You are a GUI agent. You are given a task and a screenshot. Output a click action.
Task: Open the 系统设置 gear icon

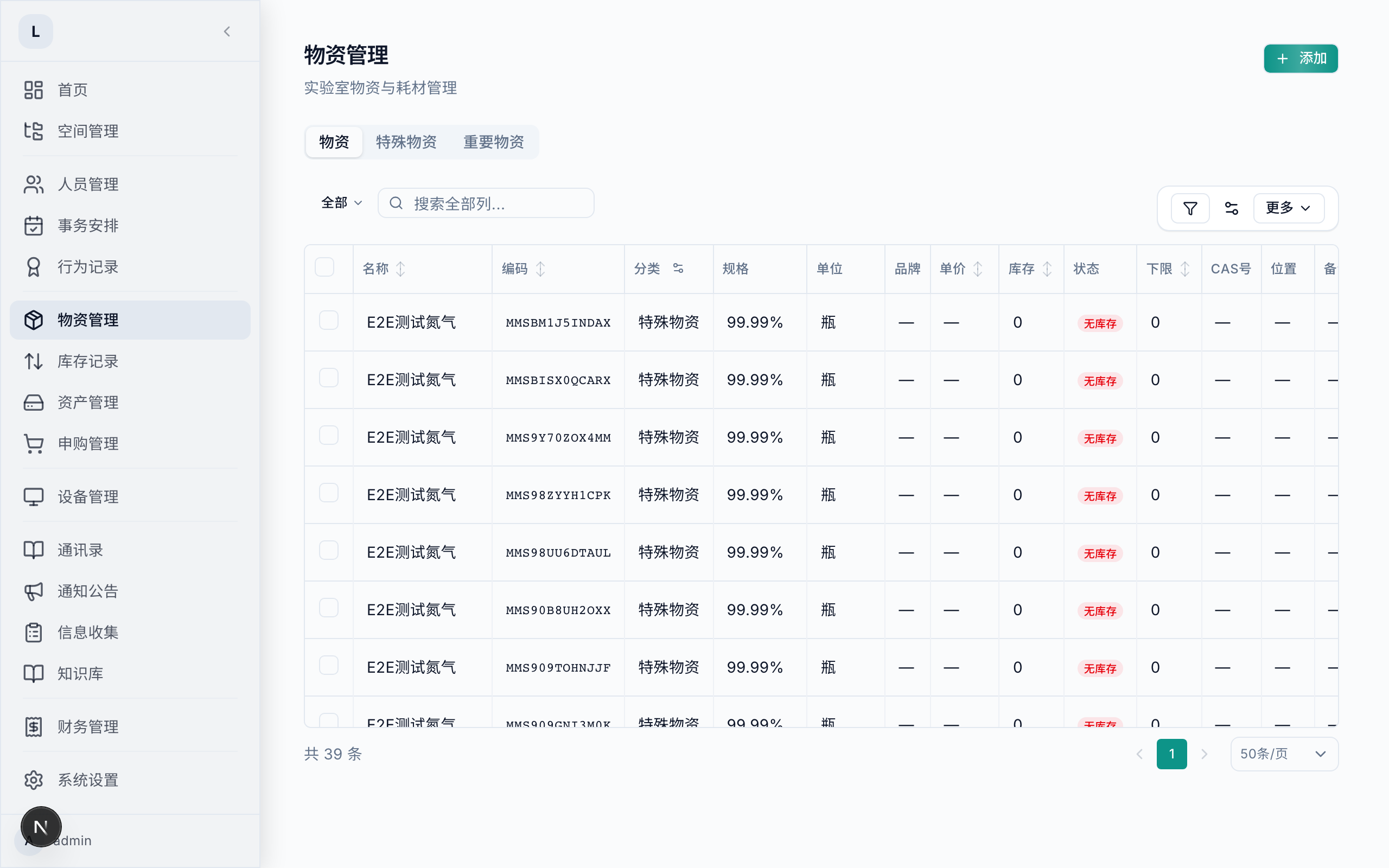click(x=33, y=780)
